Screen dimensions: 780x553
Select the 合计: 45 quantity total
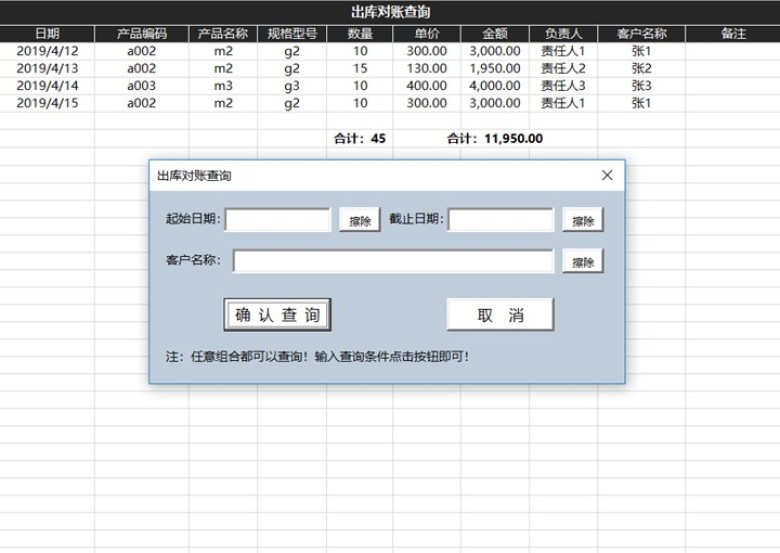(360, 139)
